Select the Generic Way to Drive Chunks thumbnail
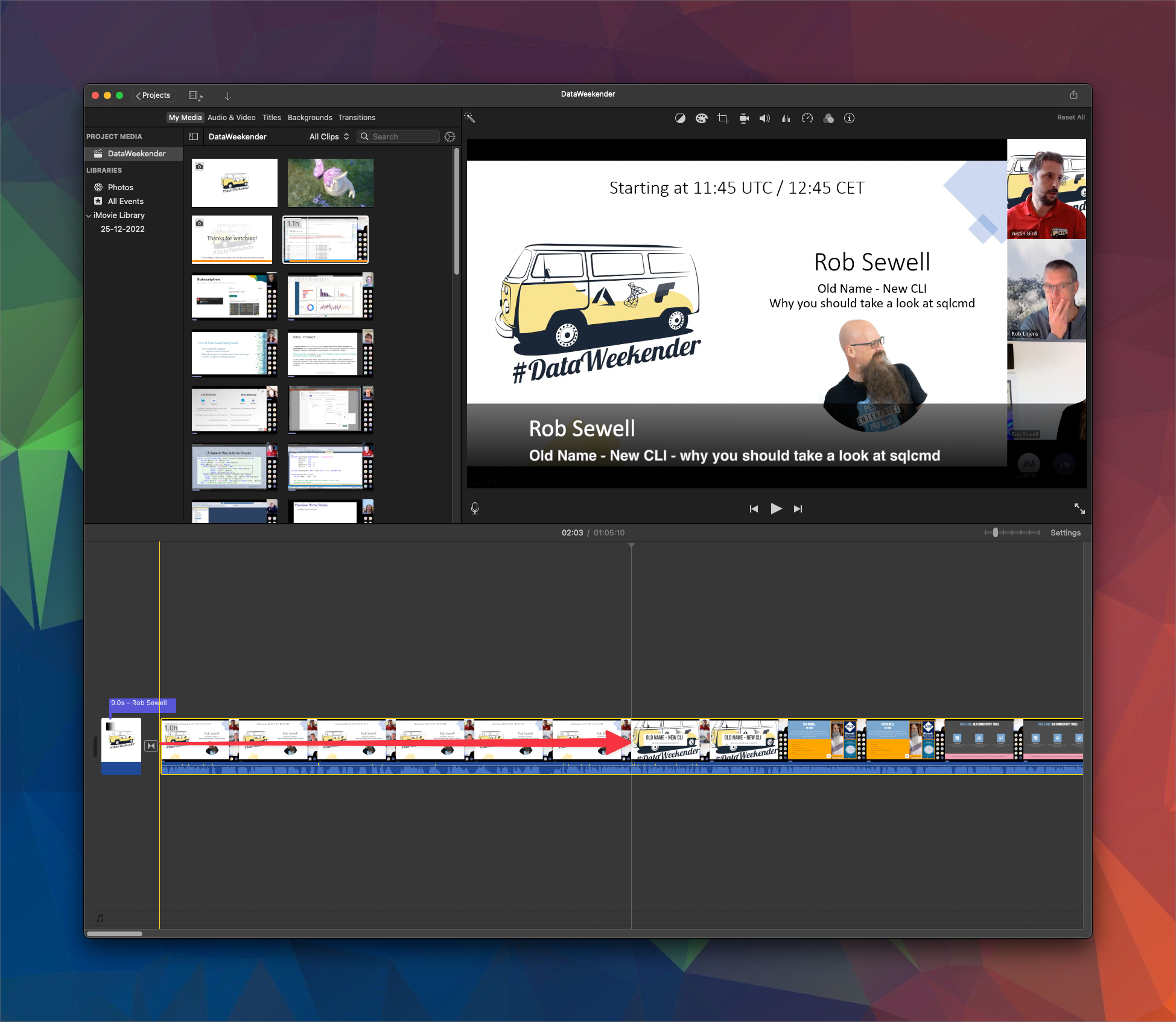The height and width of the screenshot is (1022, 1176). pyautogui.click(x=235, y=467)
